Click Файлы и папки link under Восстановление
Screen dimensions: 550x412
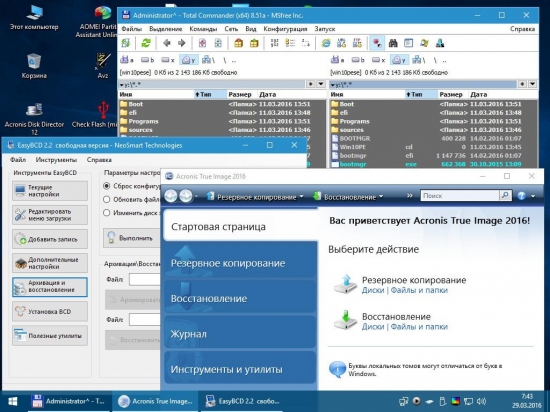pos(419,326)
